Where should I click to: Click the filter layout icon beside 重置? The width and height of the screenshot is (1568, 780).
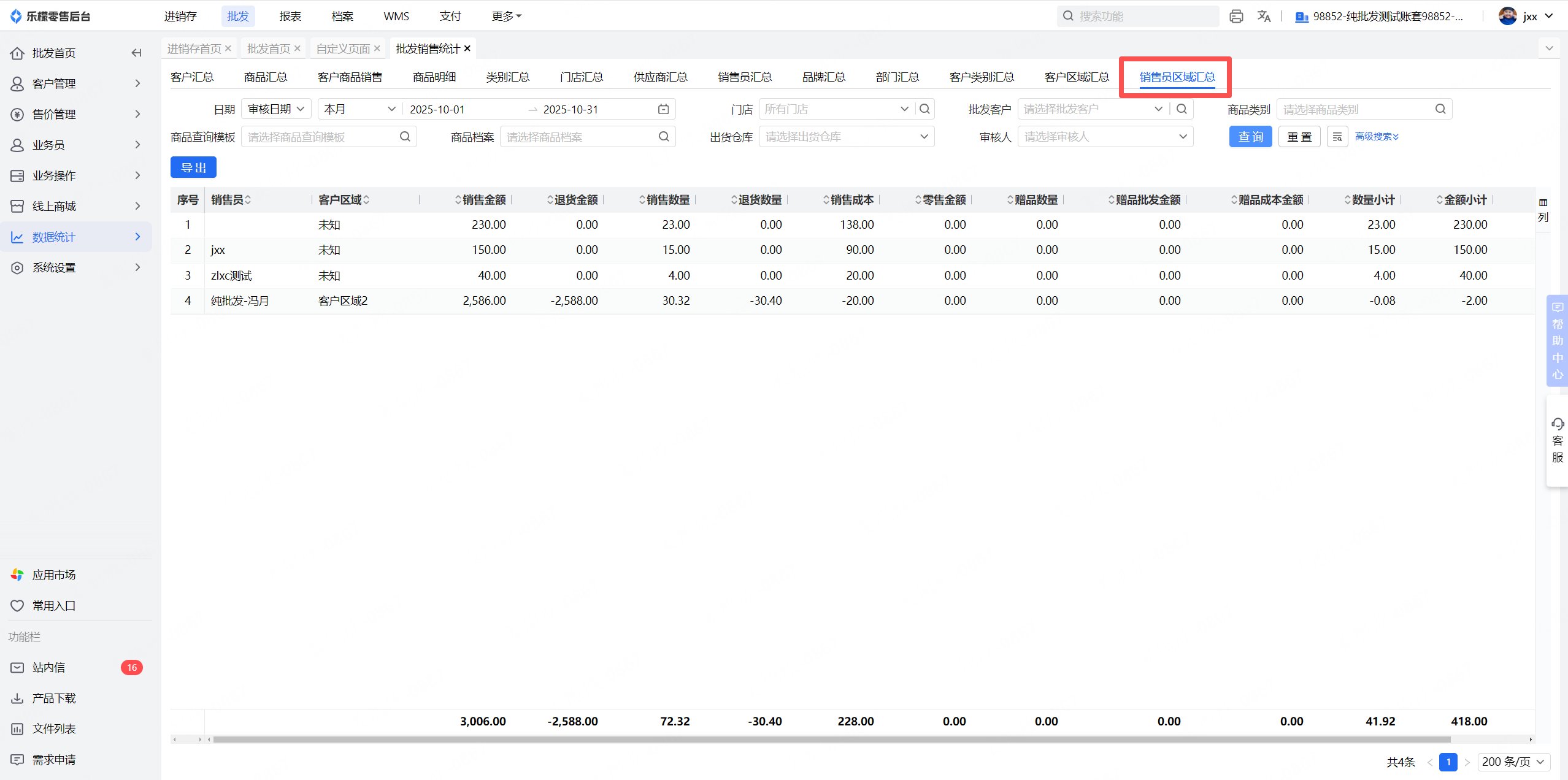pos(1337,137)
